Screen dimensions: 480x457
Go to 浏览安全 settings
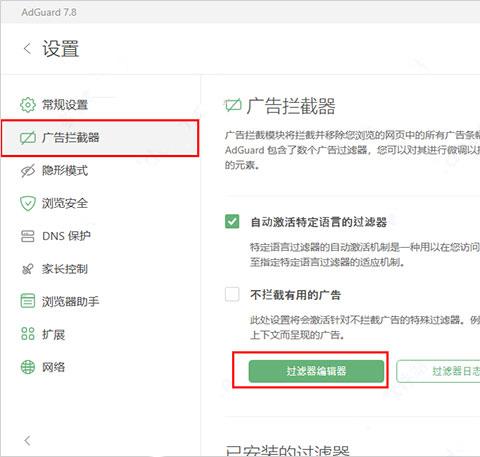coord(65,203)
